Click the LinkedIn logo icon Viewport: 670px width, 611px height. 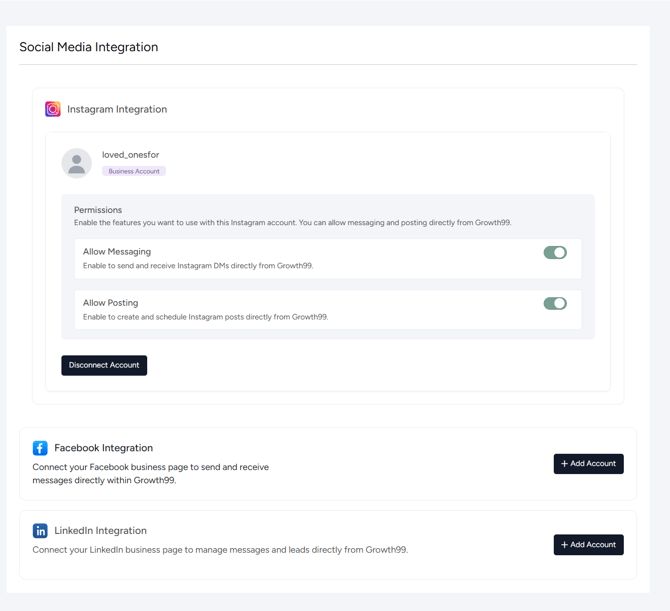[40, 531]
